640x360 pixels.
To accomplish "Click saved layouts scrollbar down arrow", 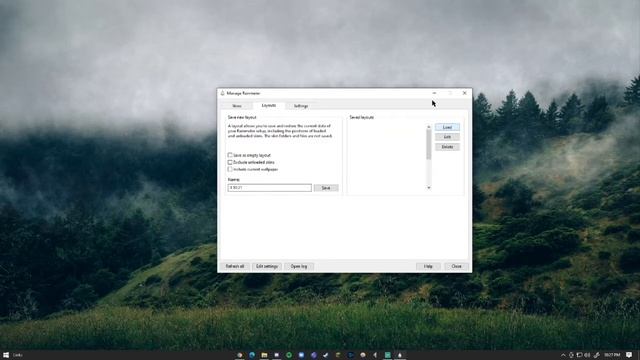I will tap(429, 187).
